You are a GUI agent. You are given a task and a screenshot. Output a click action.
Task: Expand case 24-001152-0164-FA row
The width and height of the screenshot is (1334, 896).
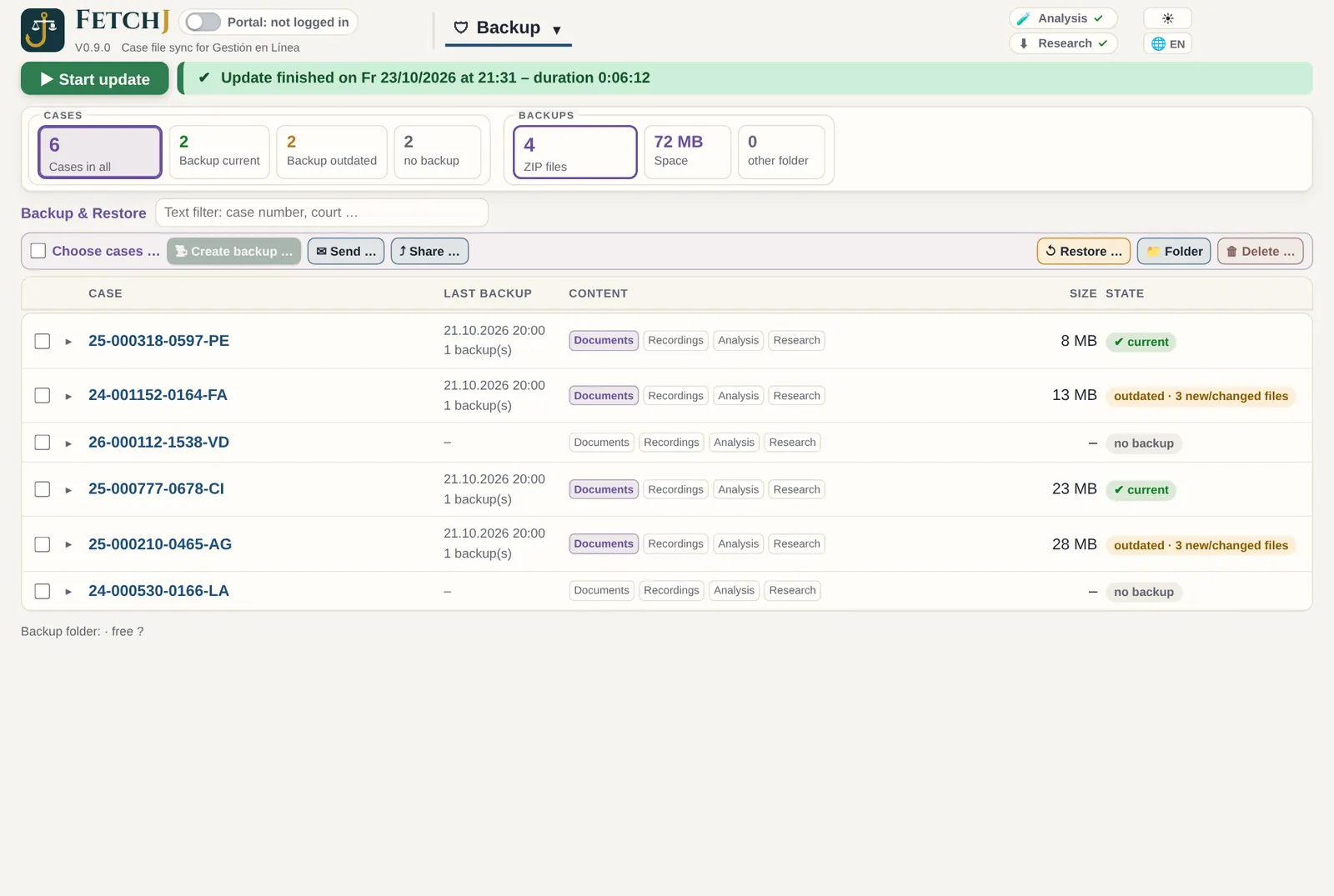68,396
